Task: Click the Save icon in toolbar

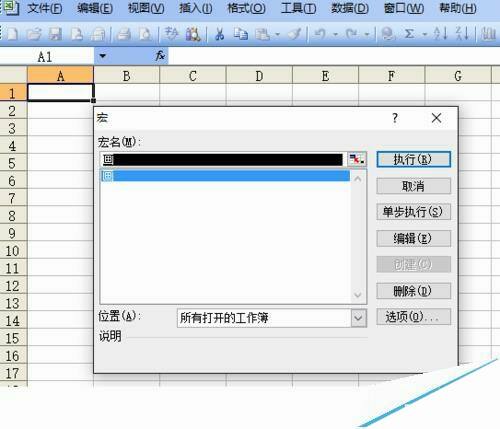Action: point(55,34)
